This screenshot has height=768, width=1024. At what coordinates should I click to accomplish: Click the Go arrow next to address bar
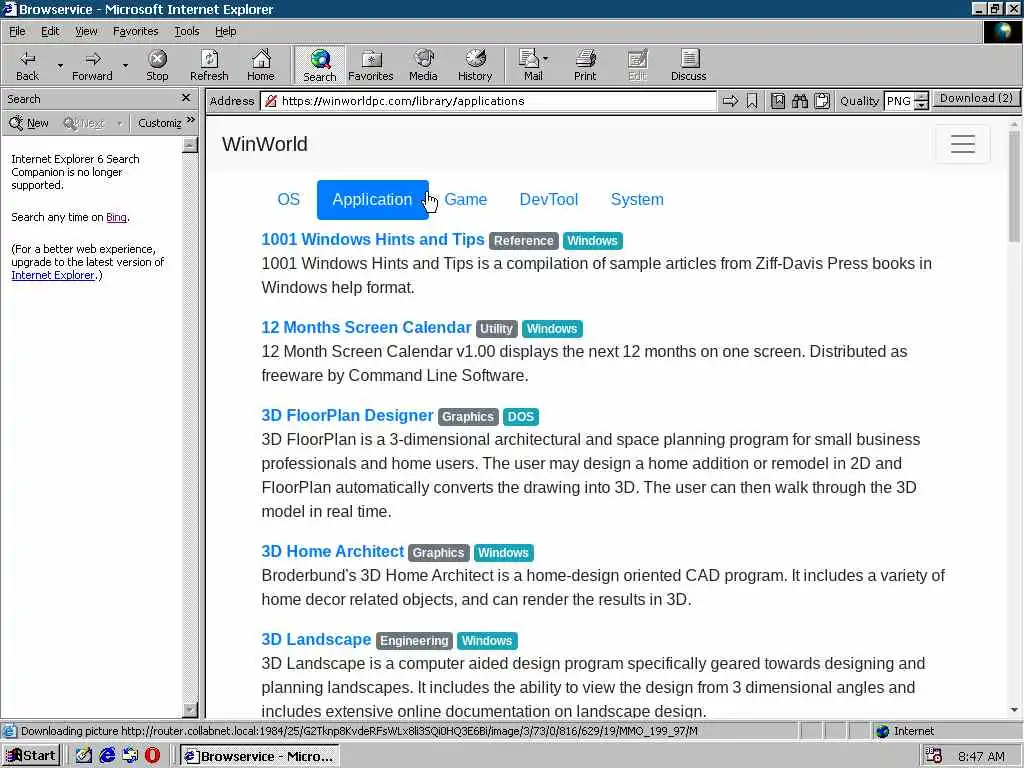click(730, 101)
